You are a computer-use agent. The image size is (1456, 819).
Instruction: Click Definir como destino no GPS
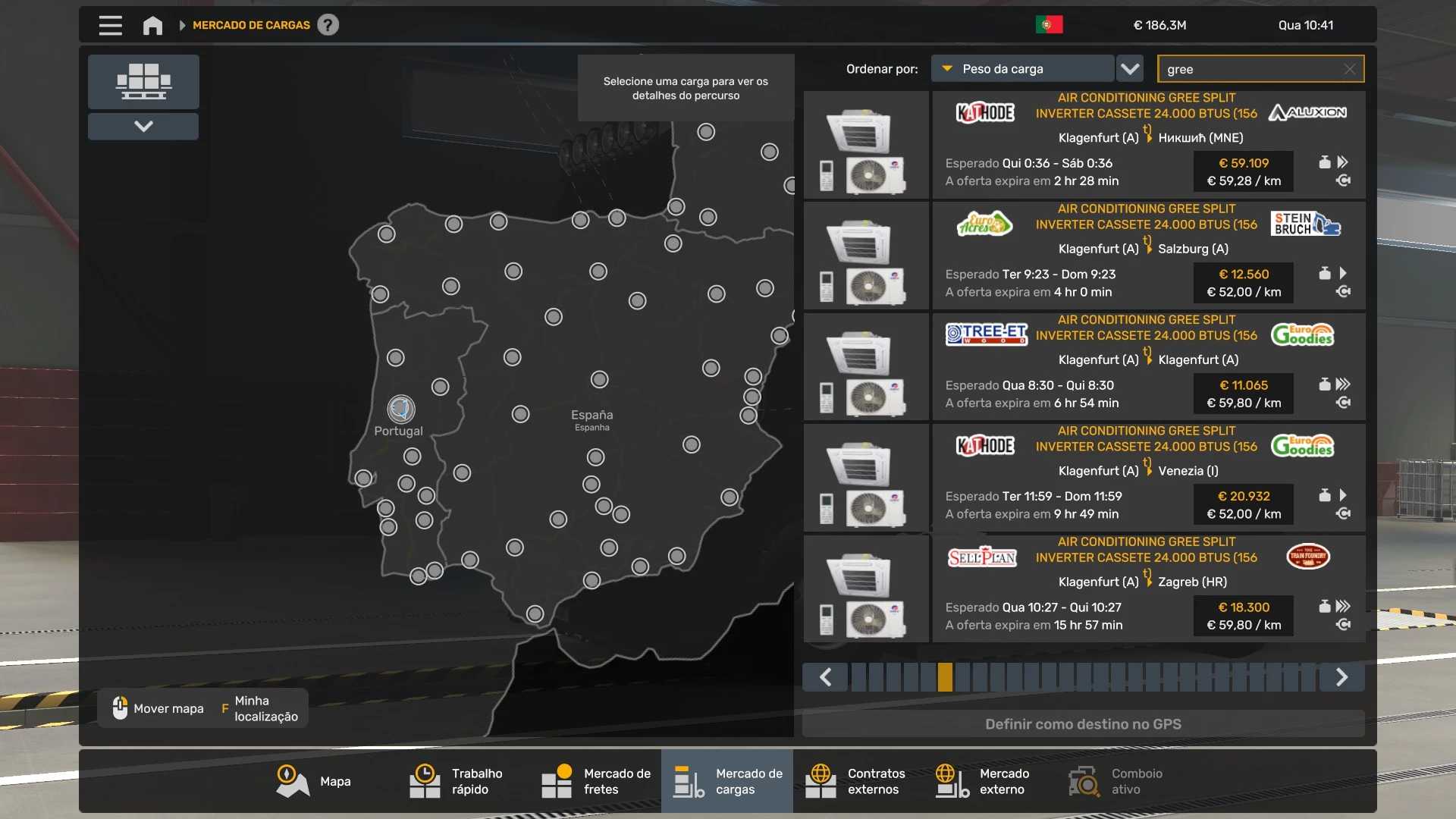[x=1083, y=723]
